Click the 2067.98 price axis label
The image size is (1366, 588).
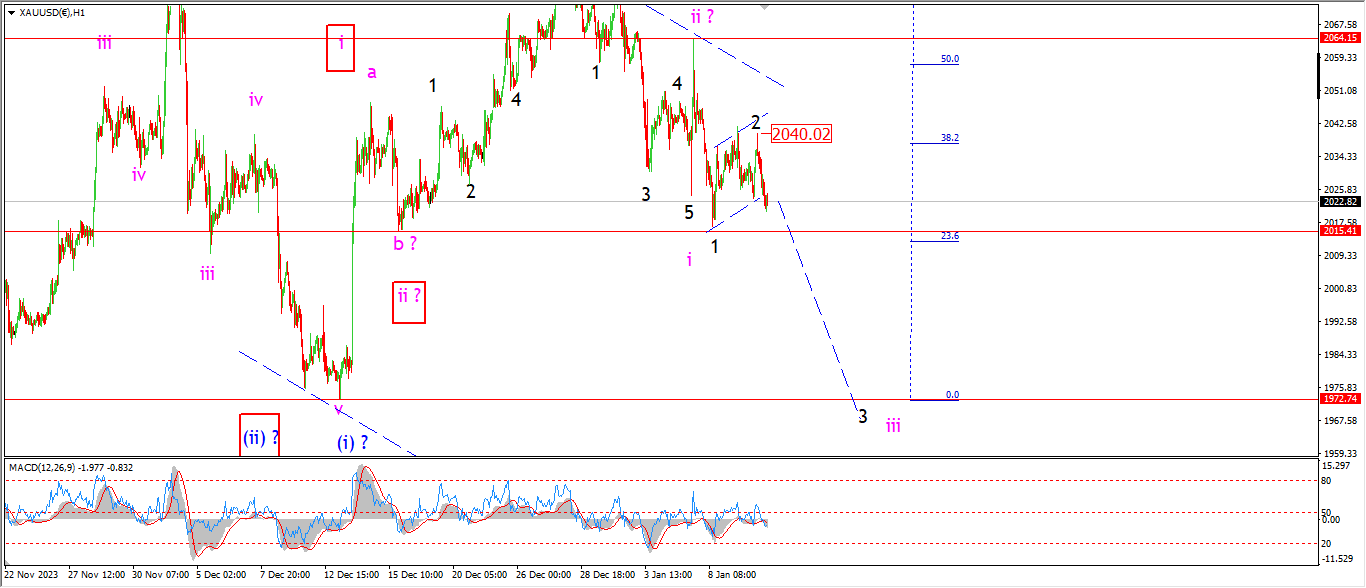(x=1340, y=25)
